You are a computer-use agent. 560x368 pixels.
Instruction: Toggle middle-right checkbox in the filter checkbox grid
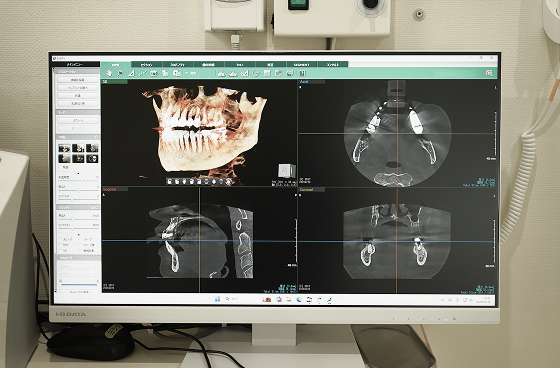tap(80, 245)
